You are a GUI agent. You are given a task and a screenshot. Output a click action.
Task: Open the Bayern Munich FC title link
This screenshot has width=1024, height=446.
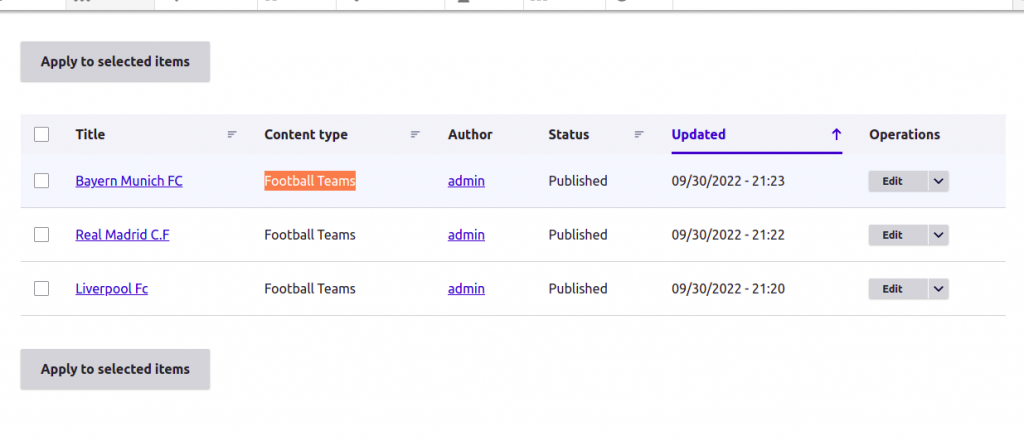point(129,181)
